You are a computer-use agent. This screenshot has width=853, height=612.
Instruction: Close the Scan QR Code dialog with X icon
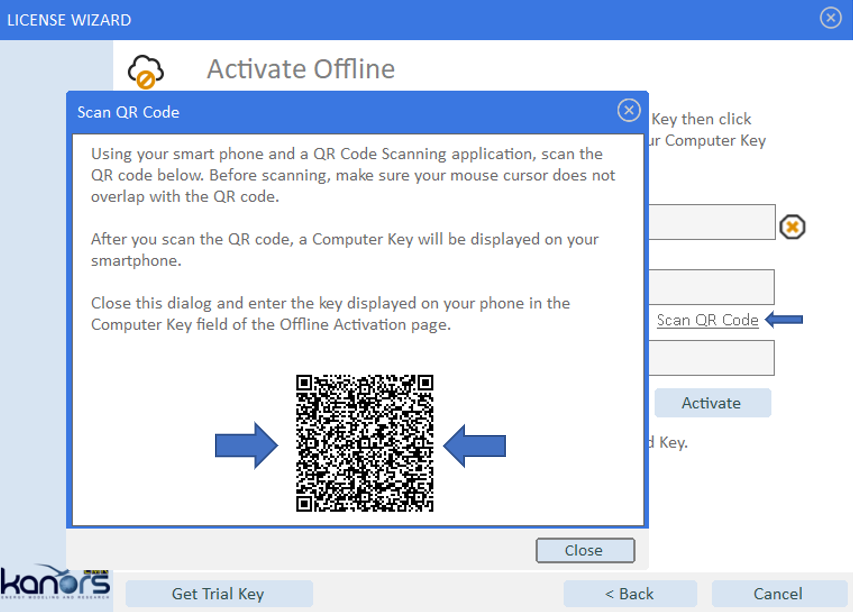point(629,110)
